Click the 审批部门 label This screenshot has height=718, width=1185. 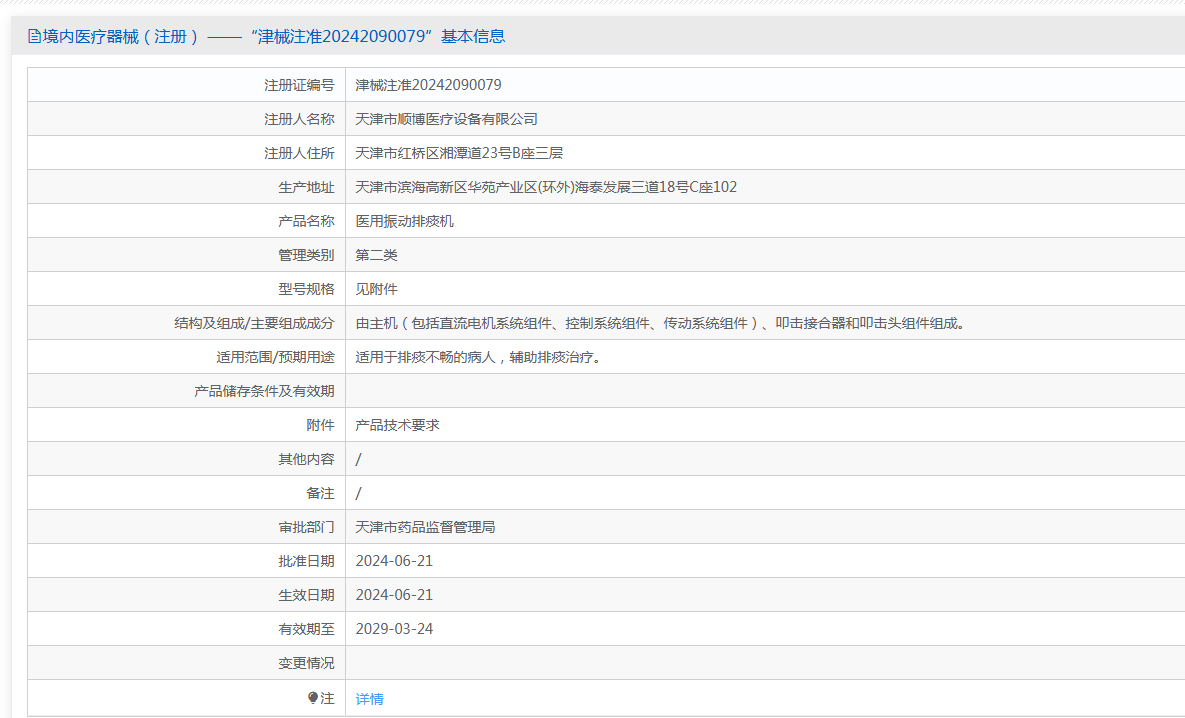click(306, 528)
